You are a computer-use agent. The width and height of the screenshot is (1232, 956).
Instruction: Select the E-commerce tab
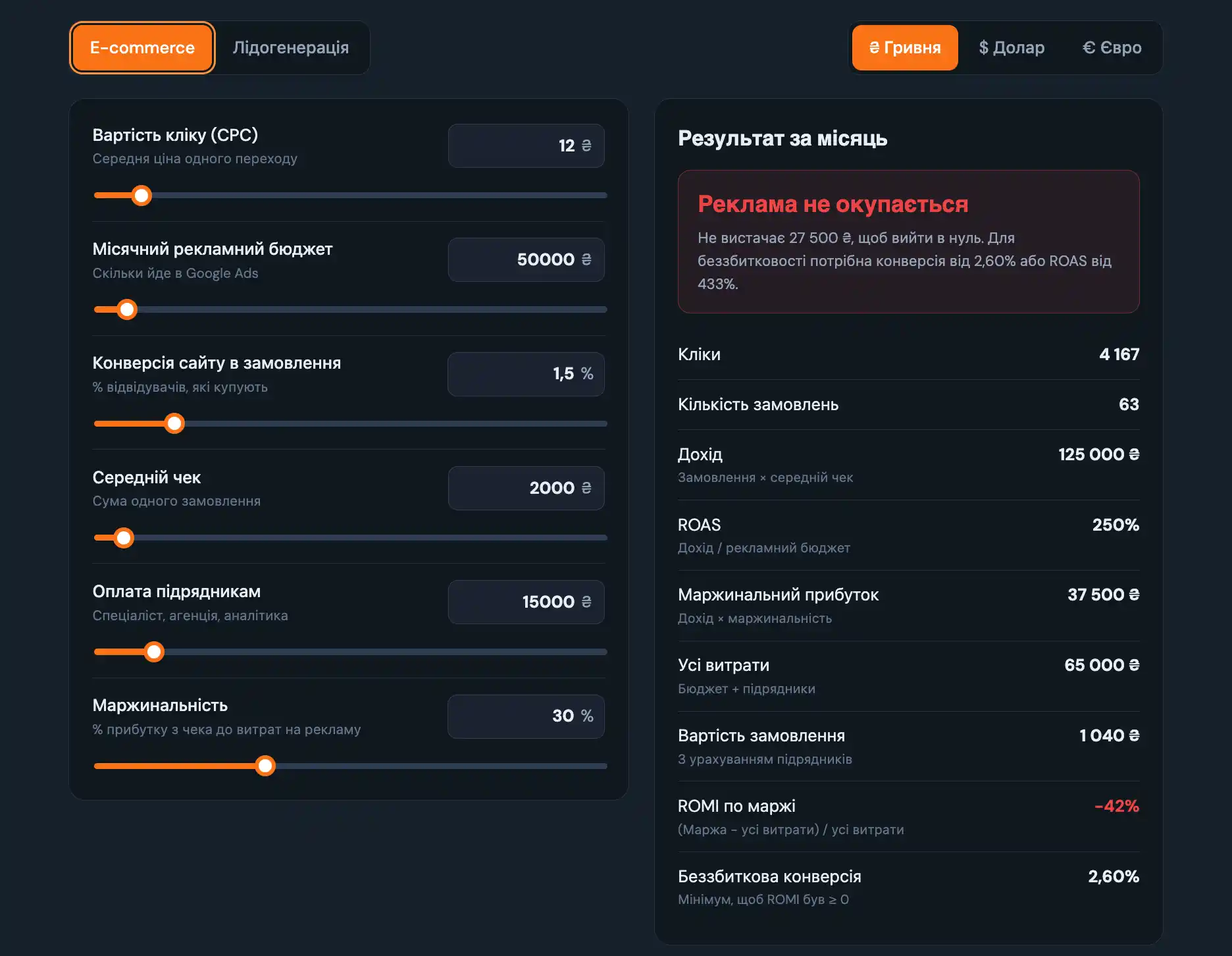(x=142, y=47)
